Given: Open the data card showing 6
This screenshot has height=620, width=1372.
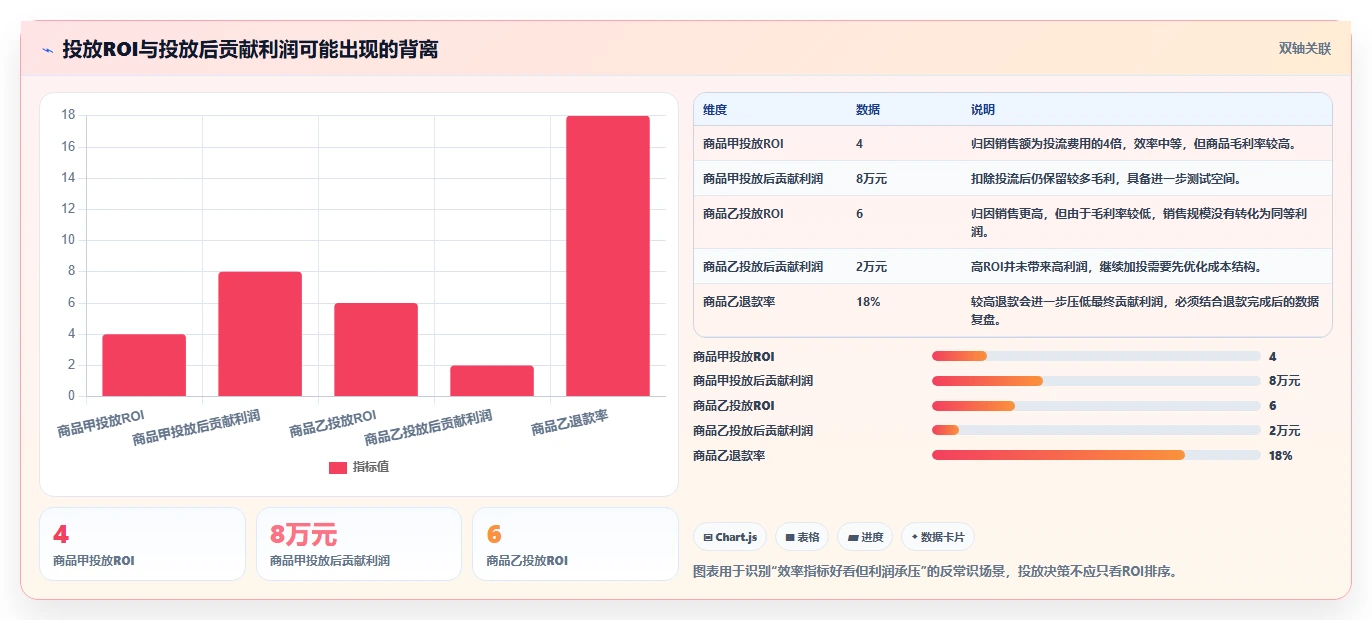Looking at the screenshot, I should coord(575,544).
